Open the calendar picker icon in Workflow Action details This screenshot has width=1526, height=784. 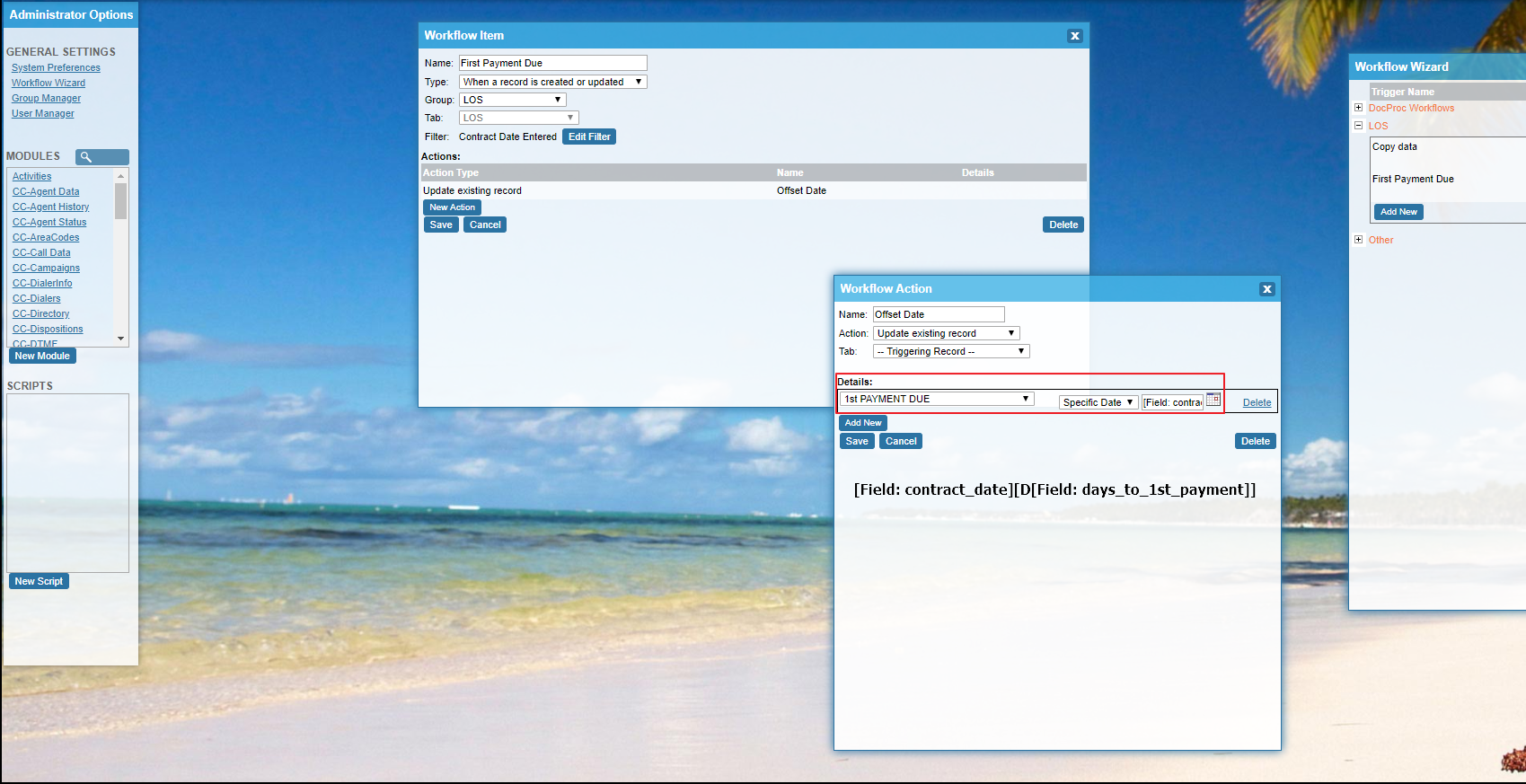point(1213,401)
